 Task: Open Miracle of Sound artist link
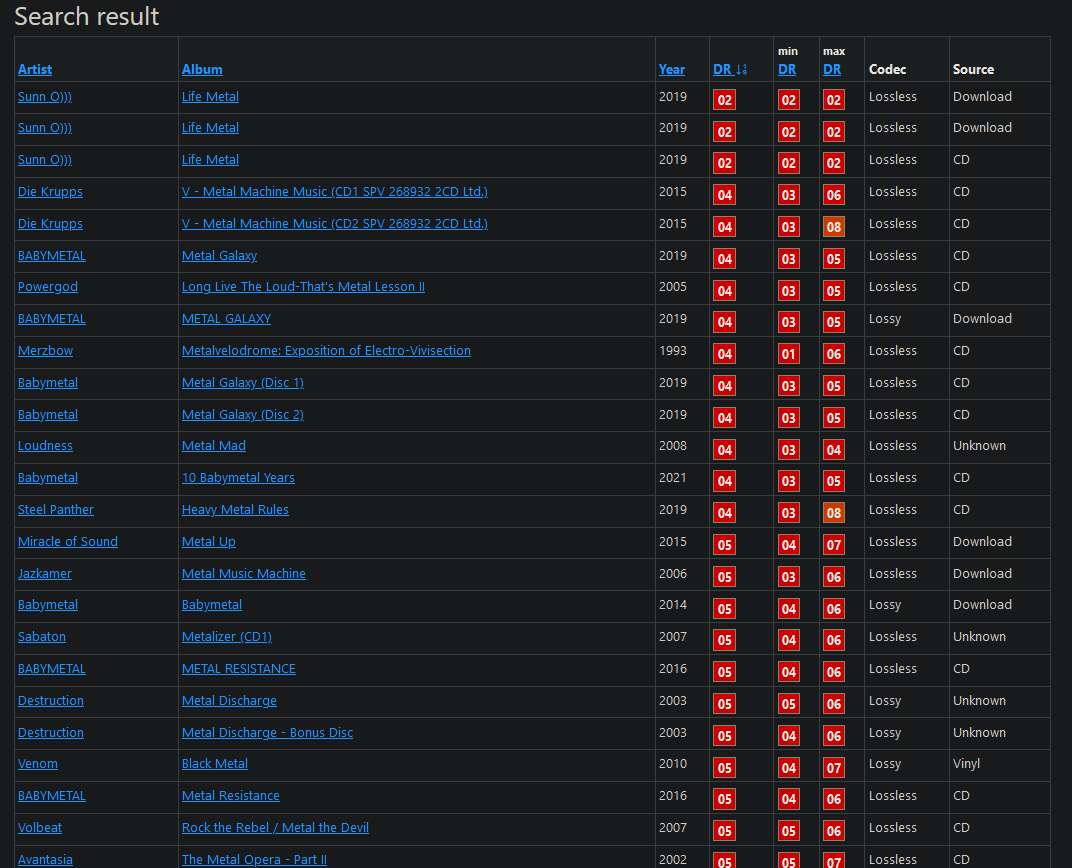coord(68,541)
